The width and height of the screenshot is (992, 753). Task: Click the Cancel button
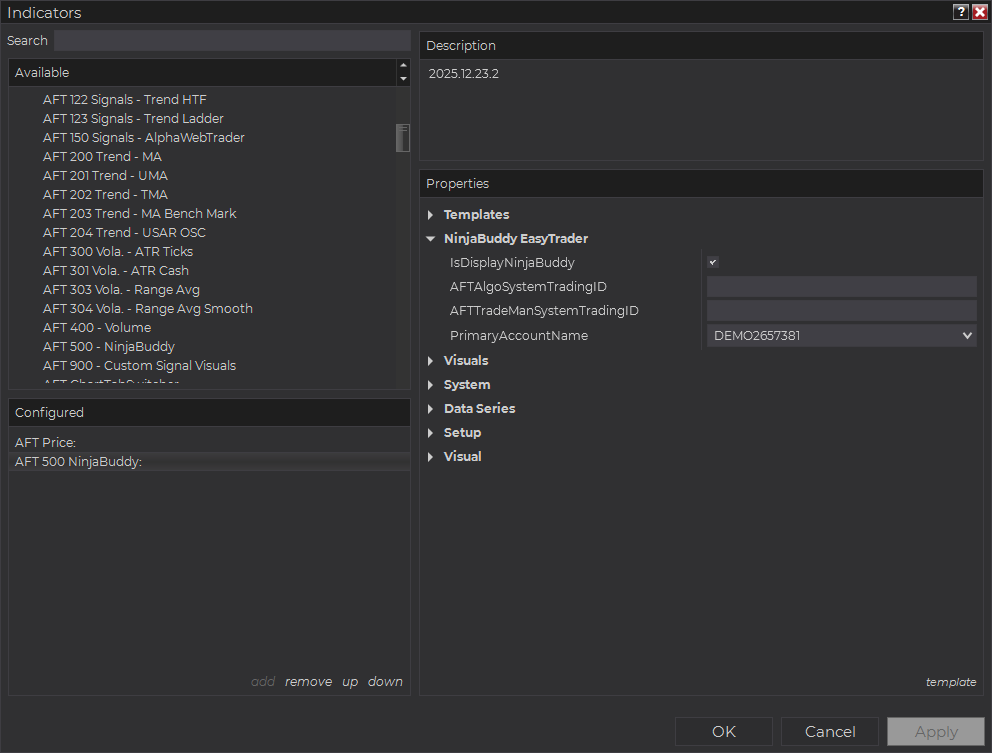click(x=830, y=731)
